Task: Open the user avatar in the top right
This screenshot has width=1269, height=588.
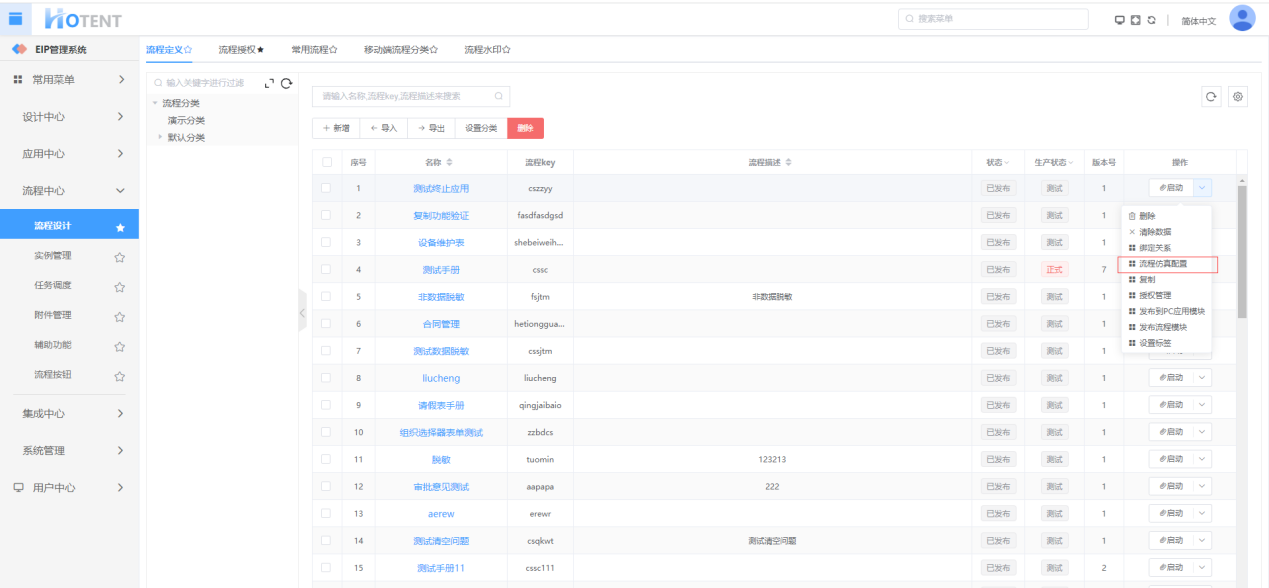Action: point(1241,19)
